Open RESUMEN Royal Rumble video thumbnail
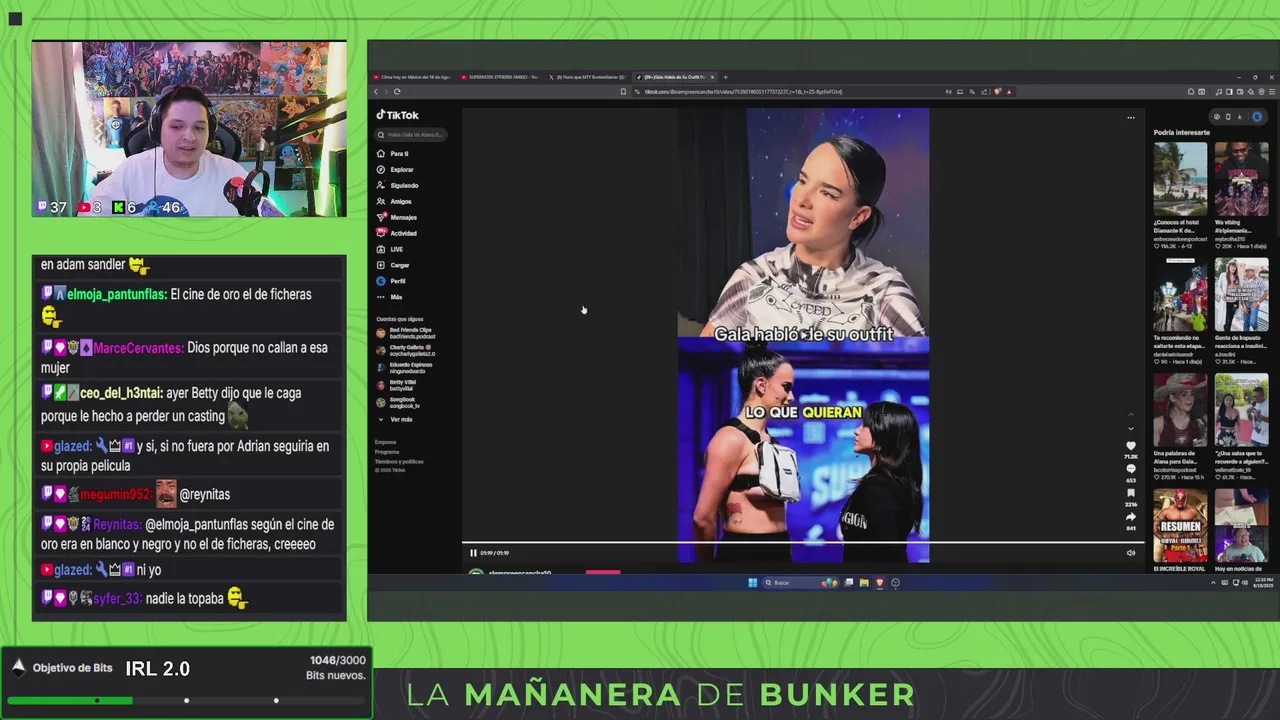 tap(1180, 525)
